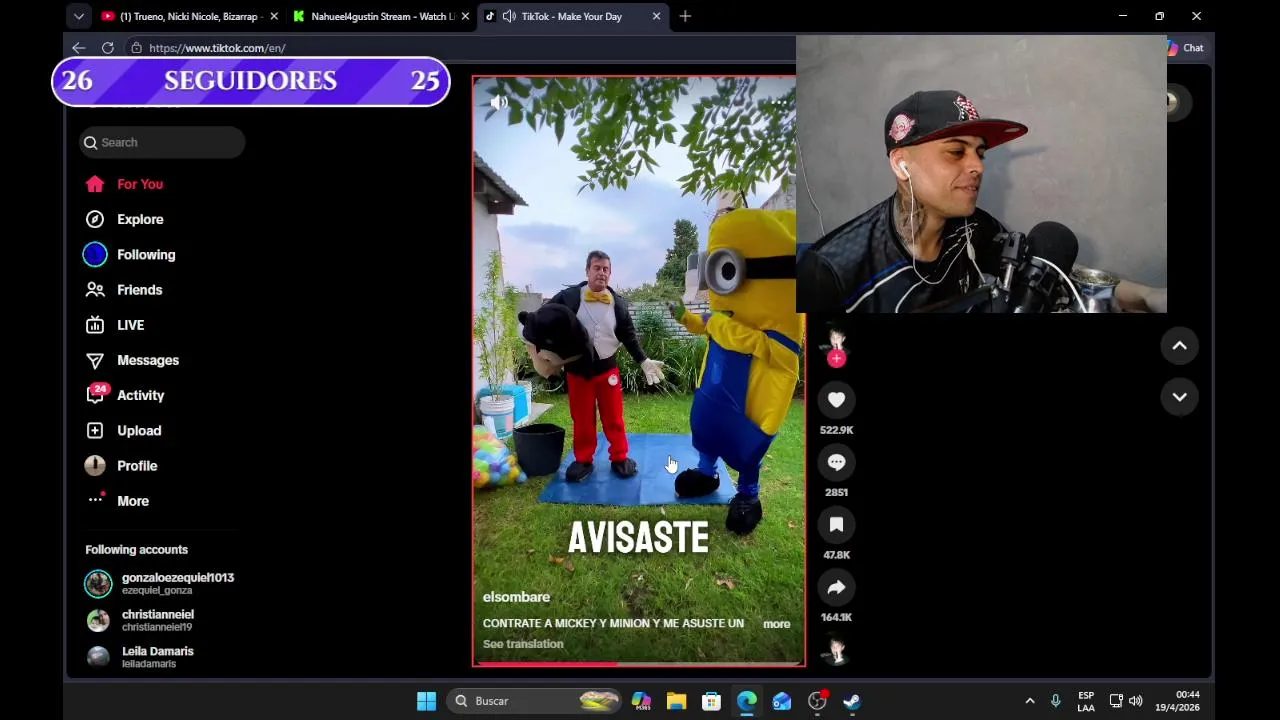
Task: Open your Profile page
Action: point(122,466)
